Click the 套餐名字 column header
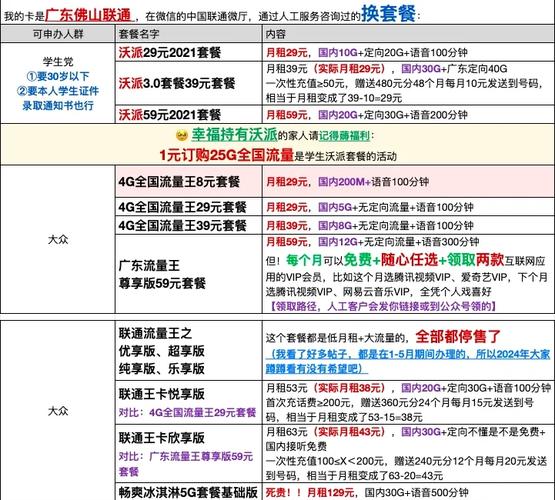Screen dimensions: 555x500 point(189,34)
